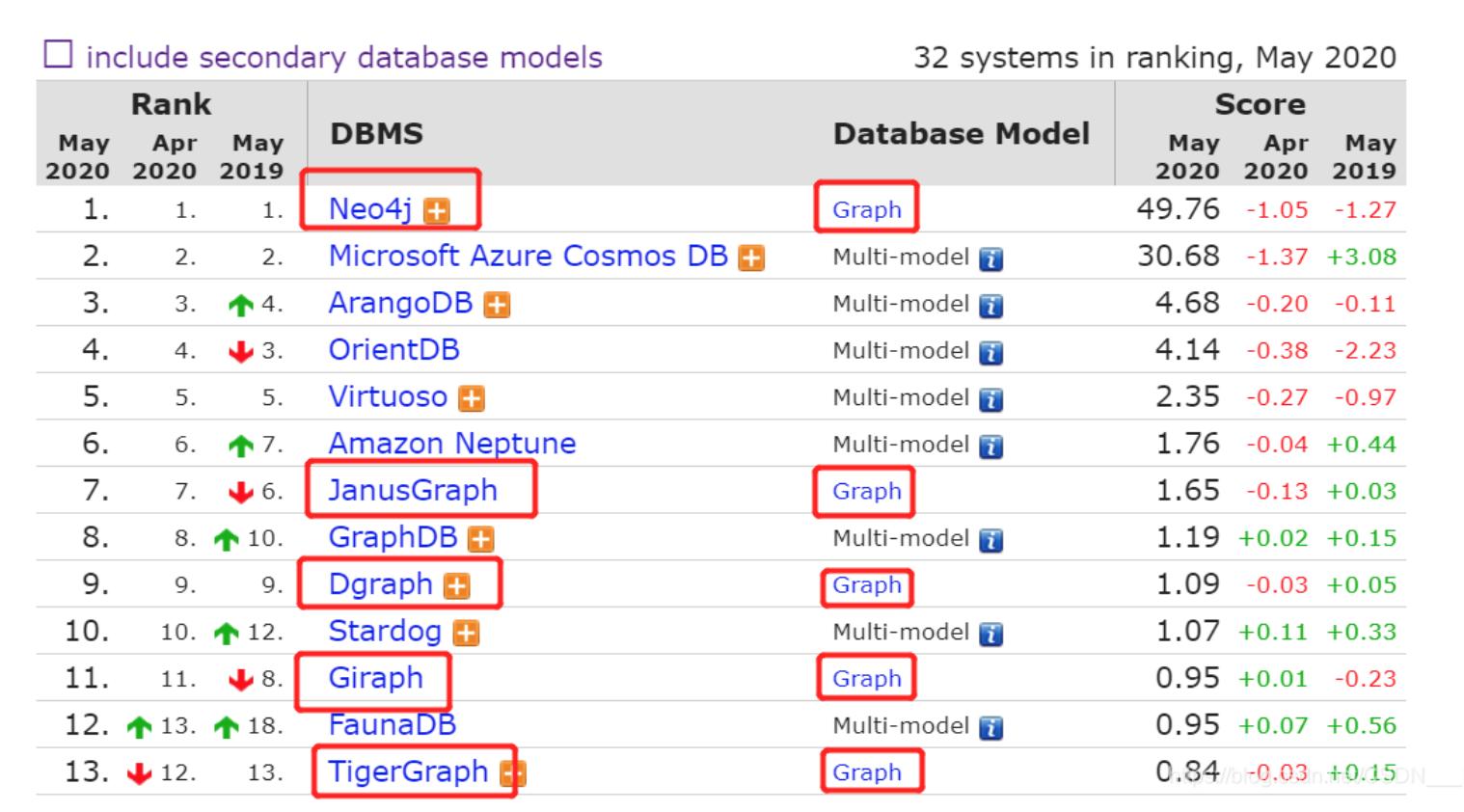Click the plus icon next to Dgraph
Image resolution: width=1464 pixels, height=812 pixels.
[456, 586]
